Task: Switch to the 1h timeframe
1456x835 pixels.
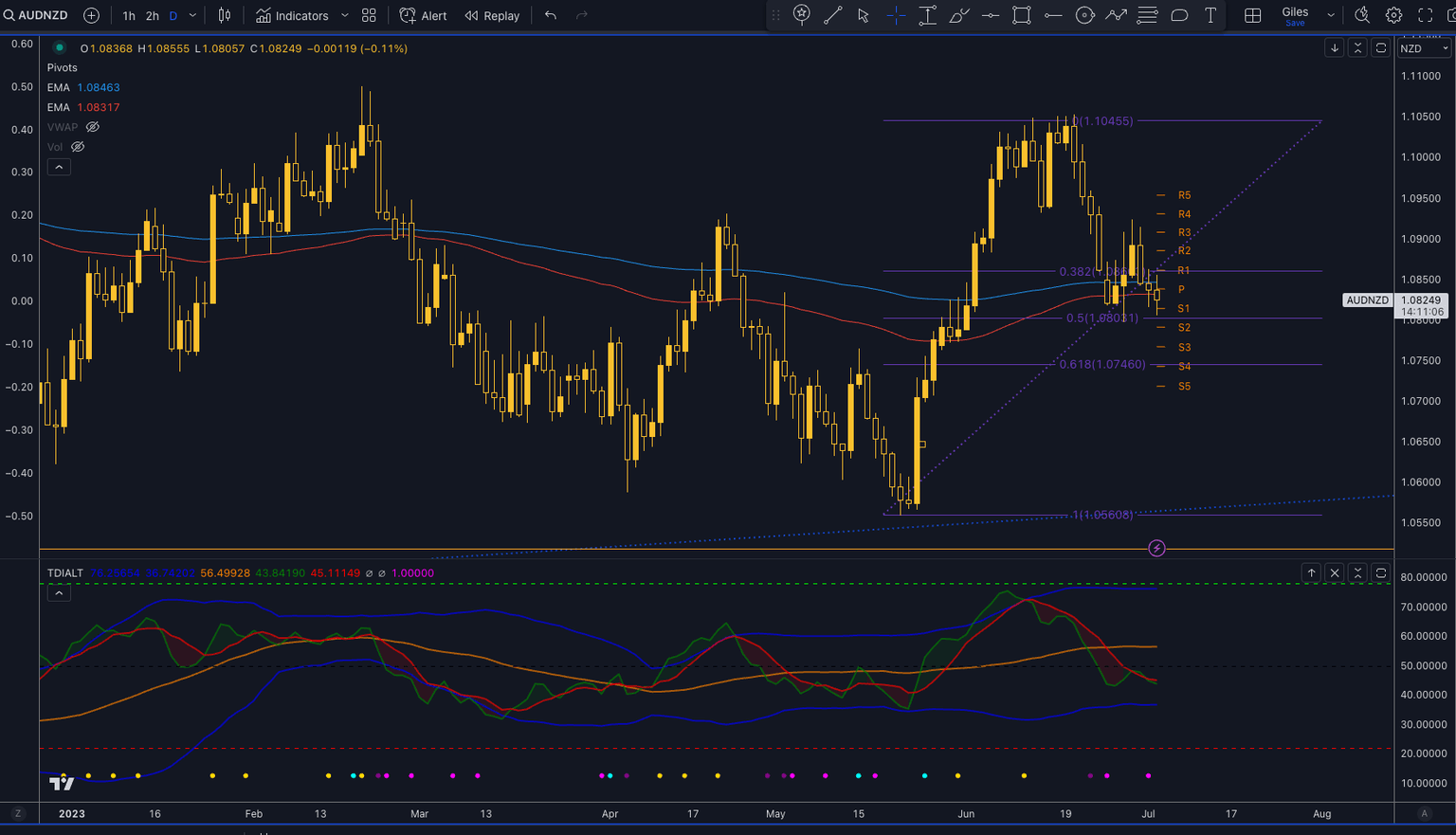Action: (129, 15)
